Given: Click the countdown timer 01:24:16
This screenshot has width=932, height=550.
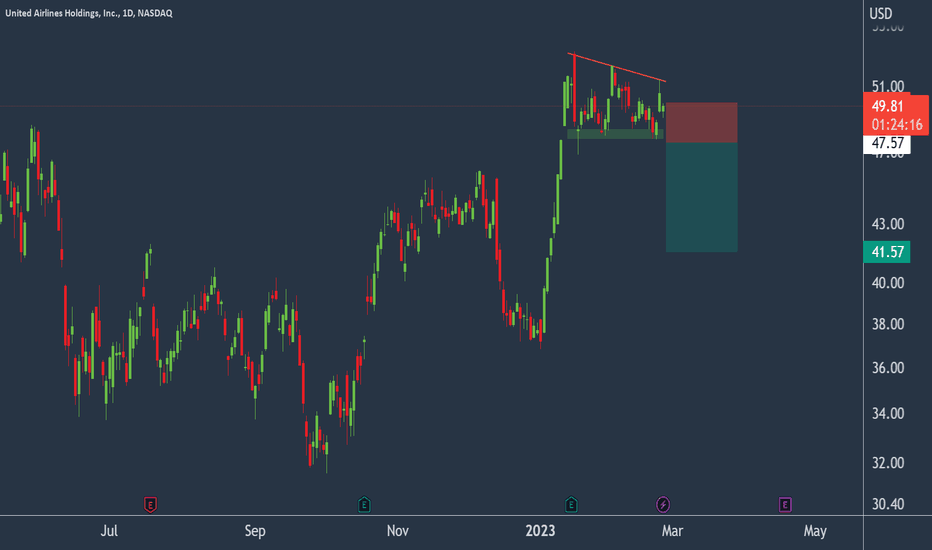Looking at the screenshot, I should [896, 125].
